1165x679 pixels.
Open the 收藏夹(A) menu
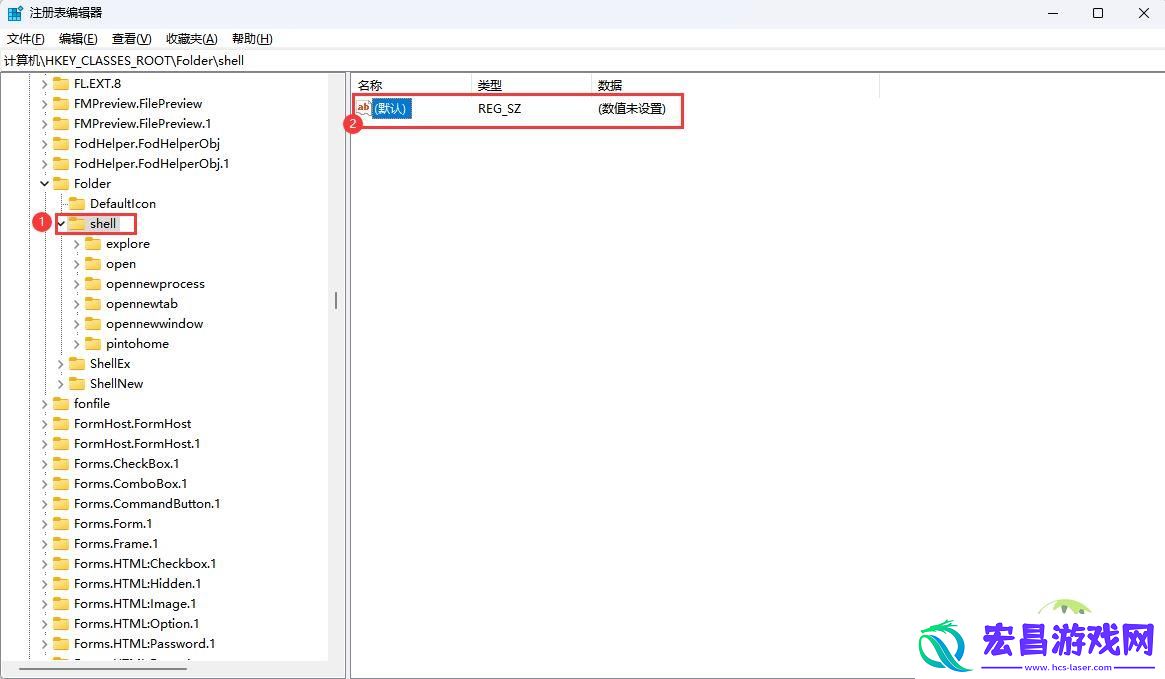[x=192, y=39]
